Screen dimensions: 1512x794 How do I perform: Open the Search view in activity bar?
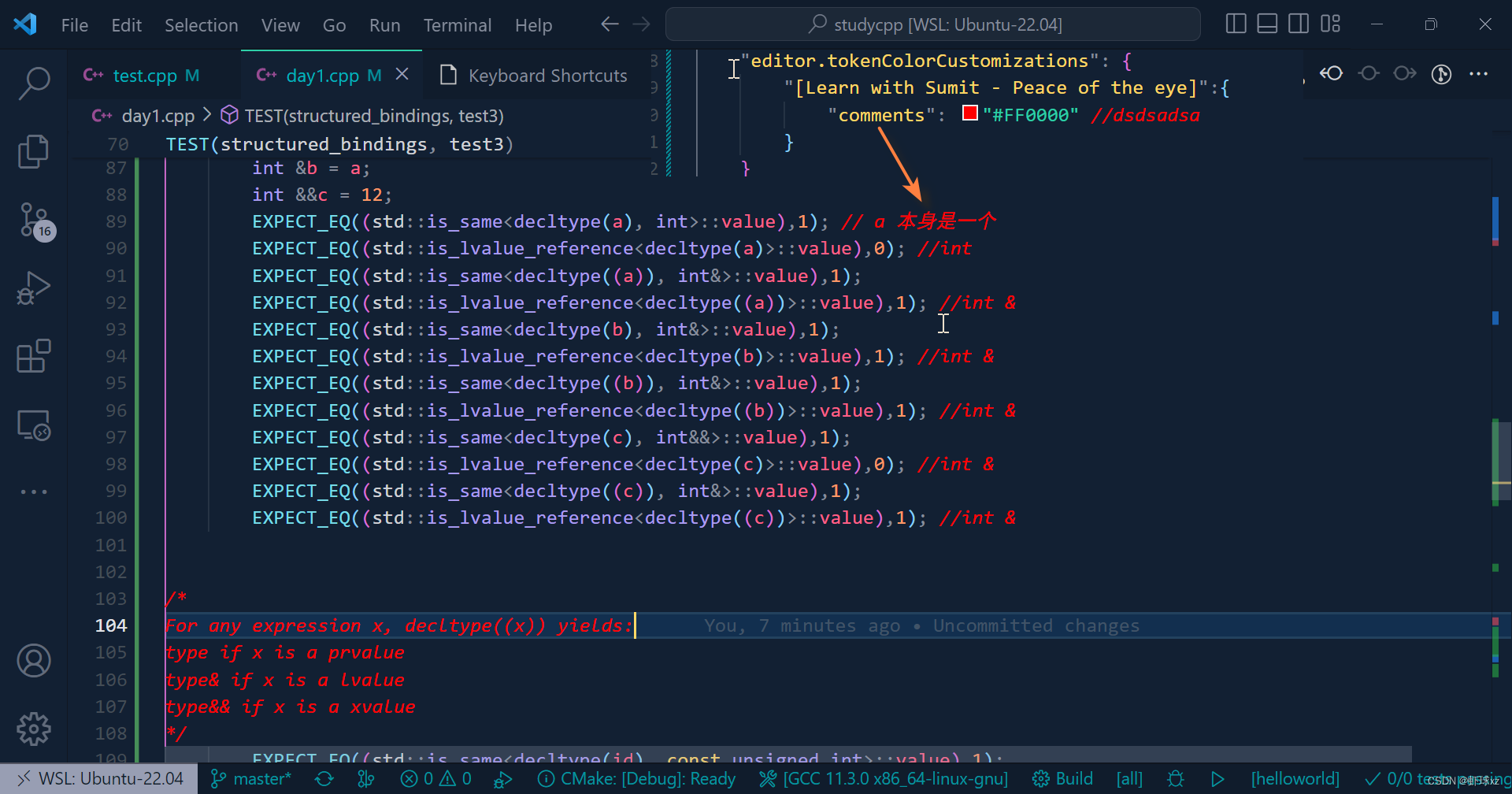[x=34, y=83]
